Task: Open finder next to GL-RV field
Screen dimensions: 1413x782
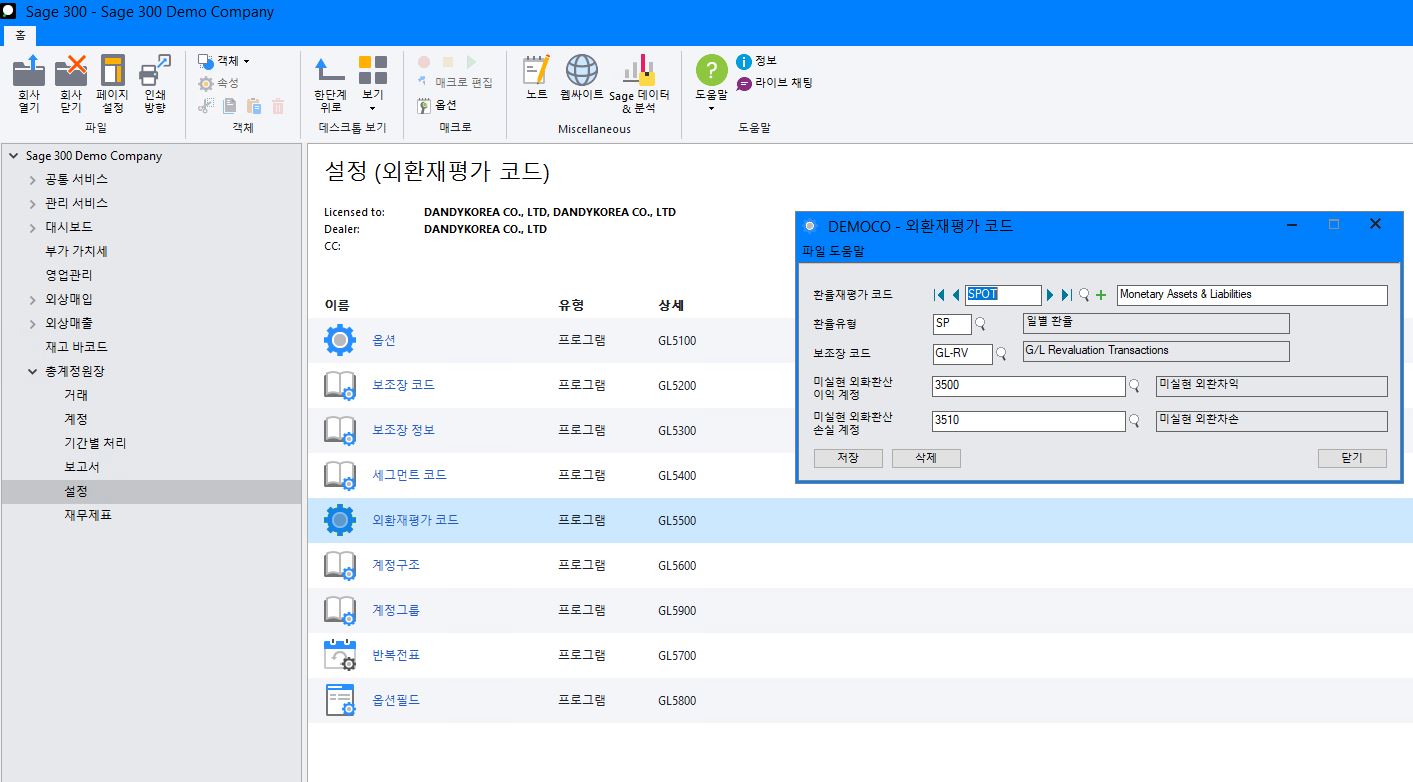Action: click(x=1001, y=354)
